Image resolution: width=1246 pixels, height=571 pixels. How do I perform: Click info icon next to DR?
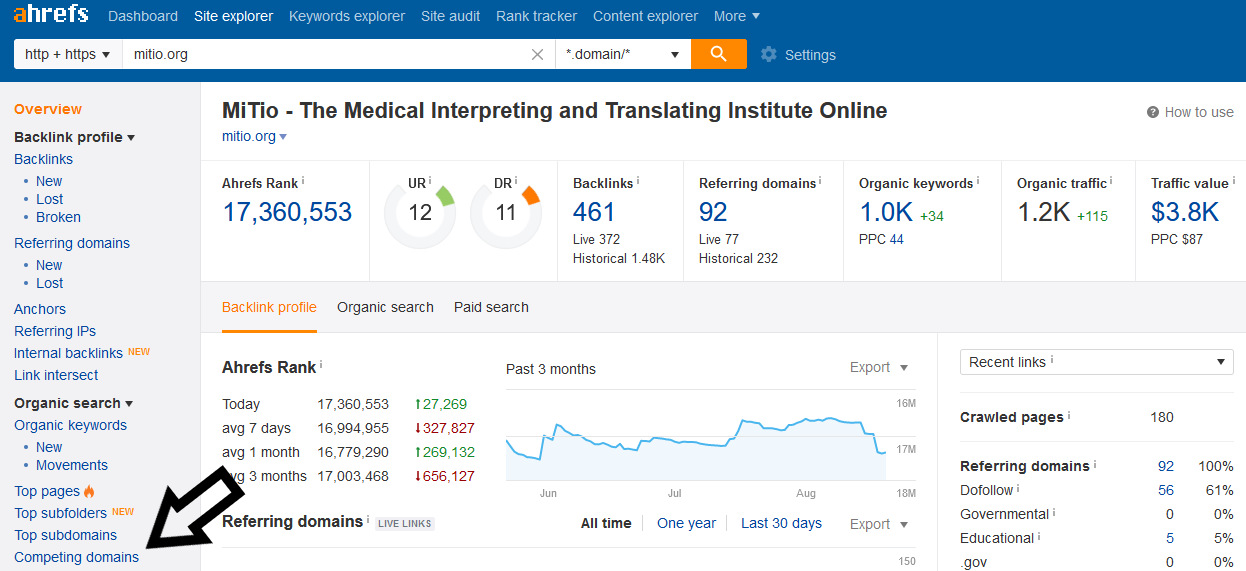pyautogui.click(x=517, y=181)
